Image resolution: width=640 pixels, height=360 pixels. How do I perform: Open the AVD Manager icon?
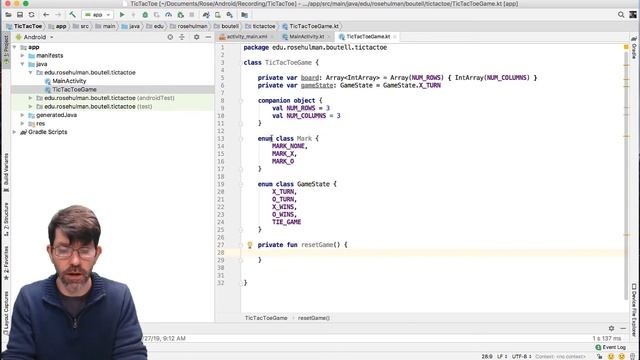218,15
